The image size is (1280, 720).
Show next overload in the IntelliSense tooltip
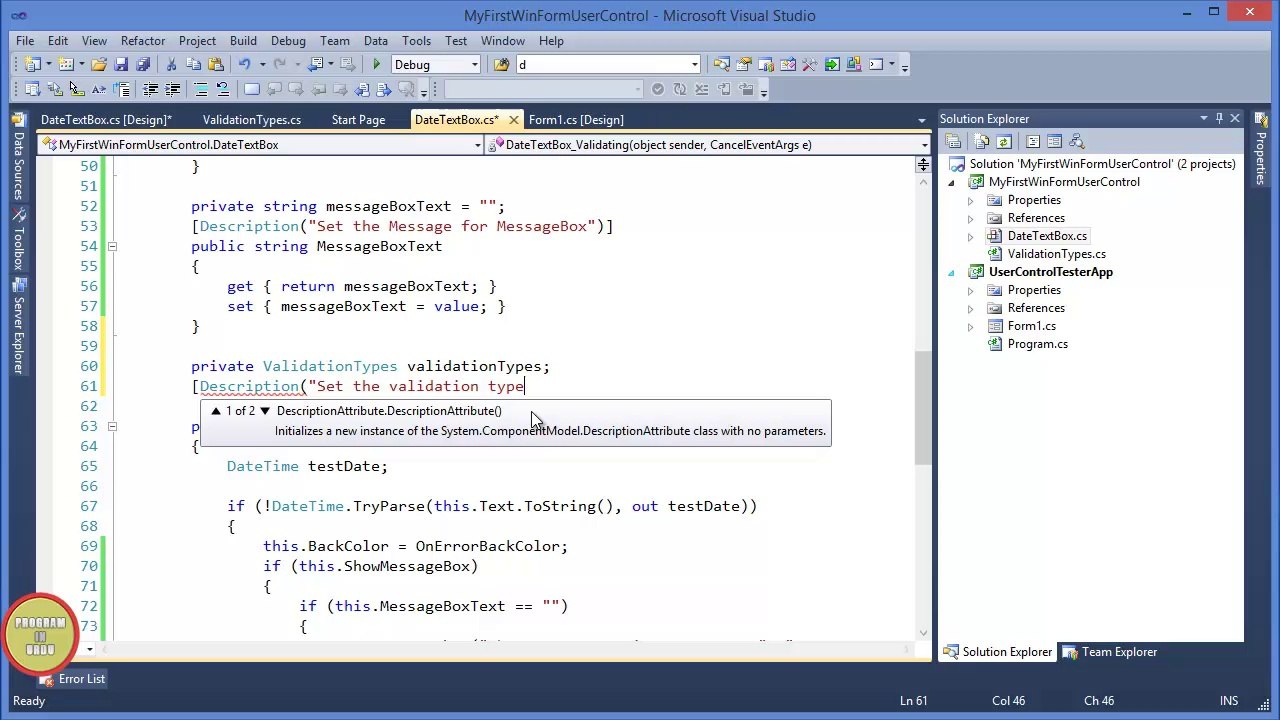[265, 411]
